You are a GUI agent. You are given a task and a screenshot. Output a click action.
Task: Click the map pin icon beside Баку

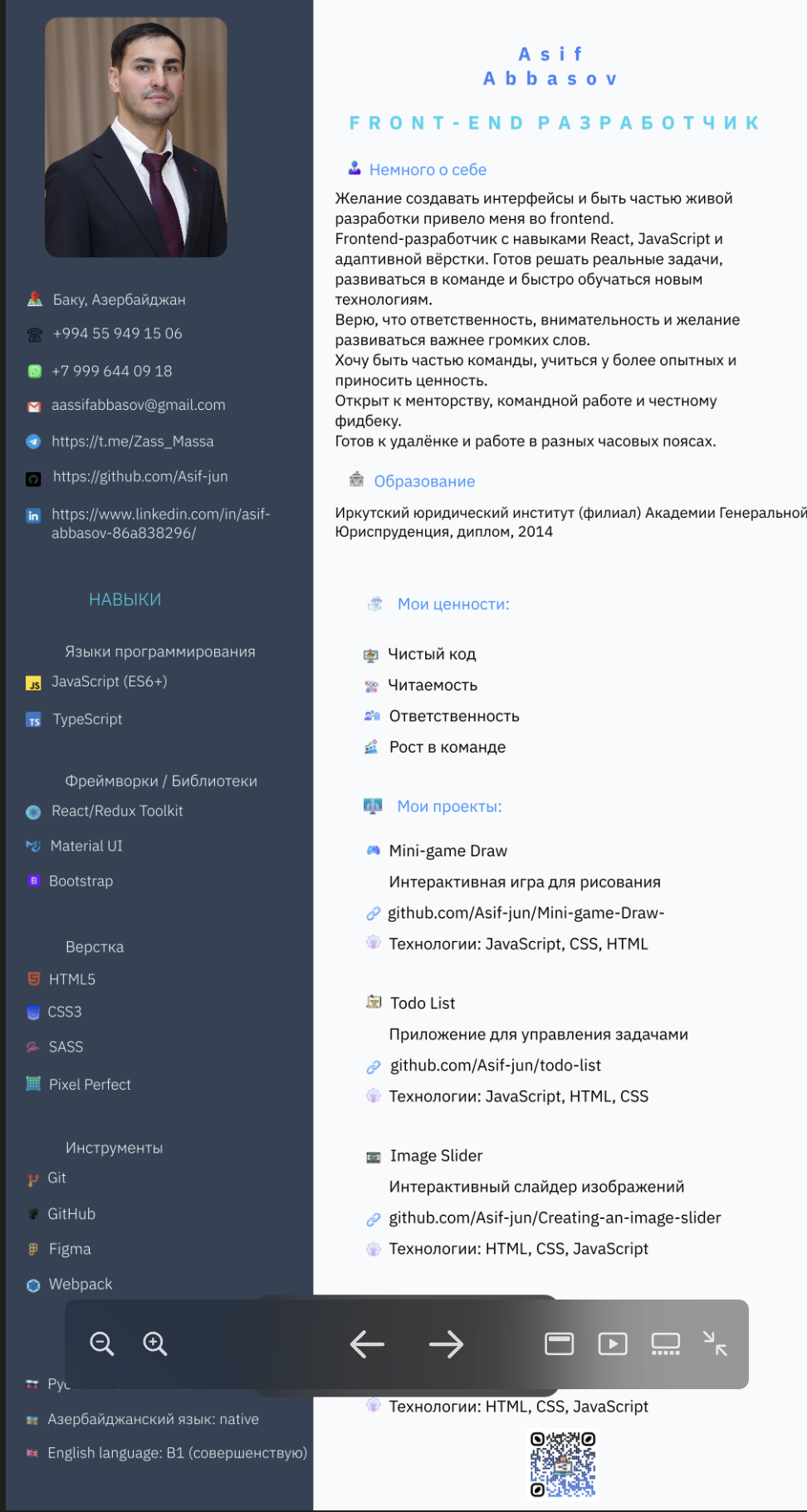(35, 299)
